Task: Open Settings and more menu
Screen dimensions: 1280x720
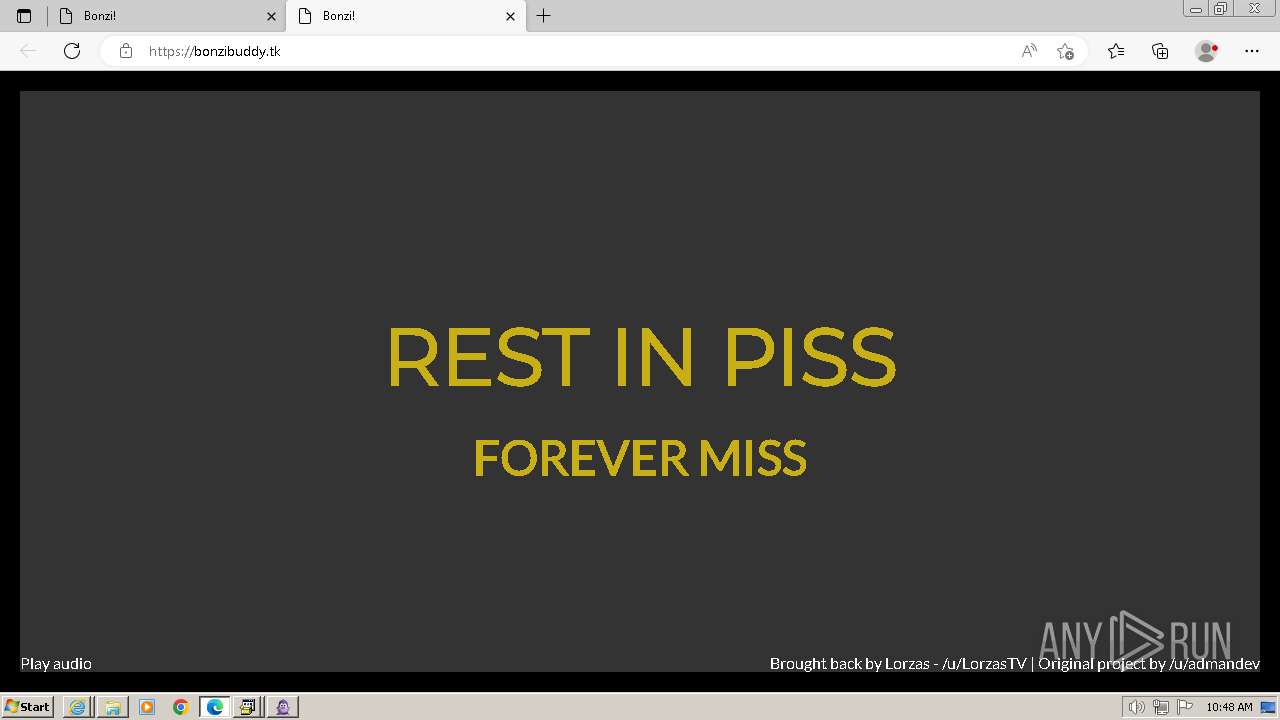Action: click(1252, 51)
